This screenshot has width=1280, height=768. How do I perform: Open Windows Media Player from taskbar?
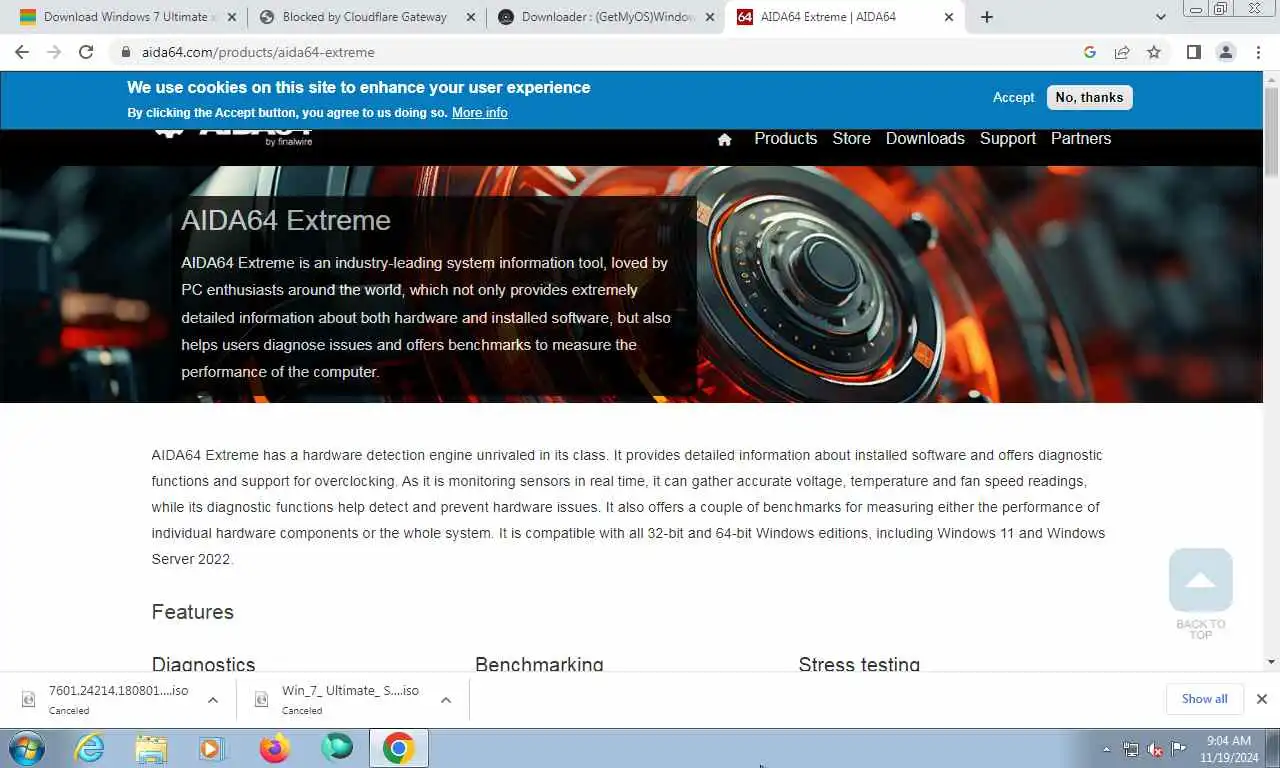[x=212, y=748]
